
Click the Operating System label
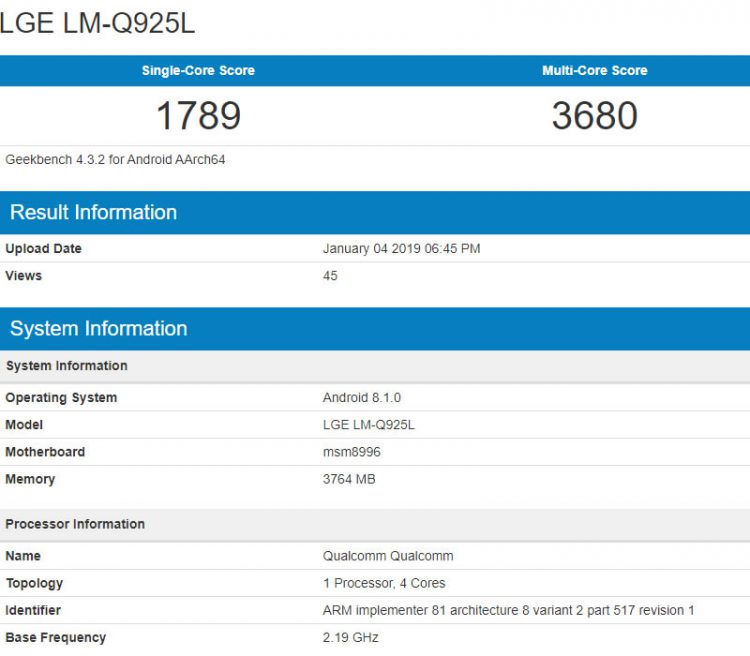(x=61, y=398)
